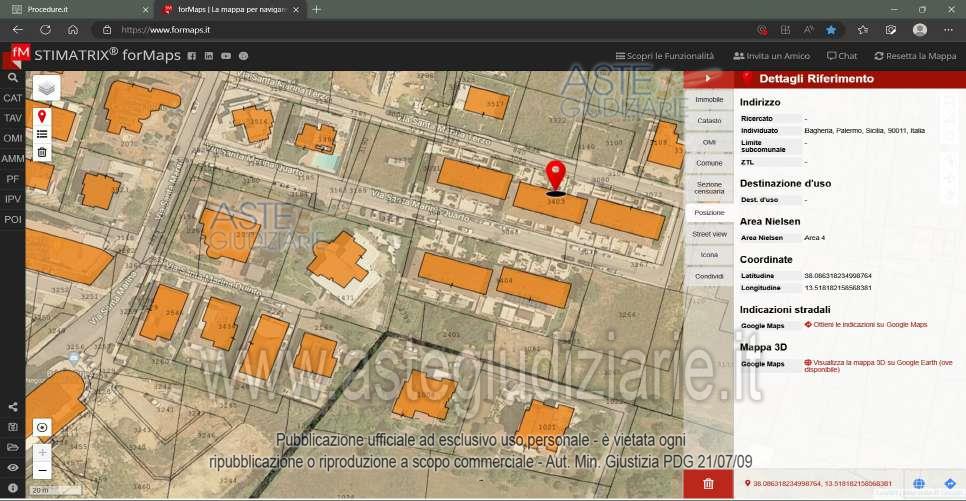Screen dimensions: 966x501
Task: Expand the OMI sidebar section
Action: pos(13,138)
